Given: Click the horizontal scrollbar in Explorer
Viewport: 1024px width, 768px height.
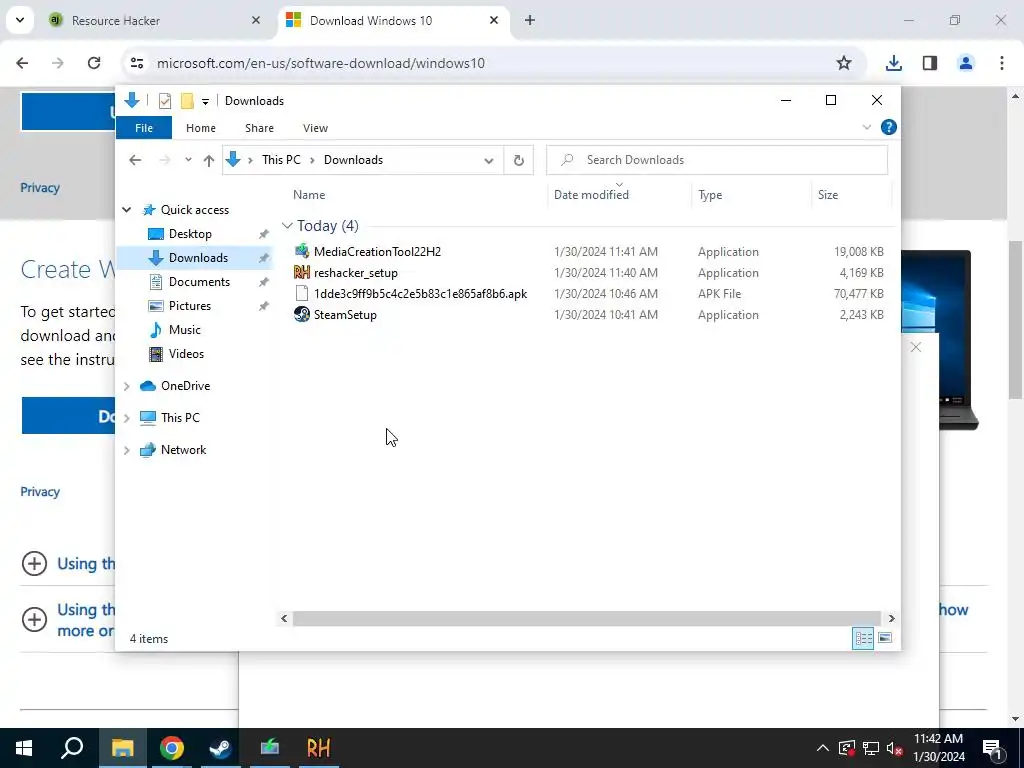Looking at the screenshot, I should pos(587,618).
